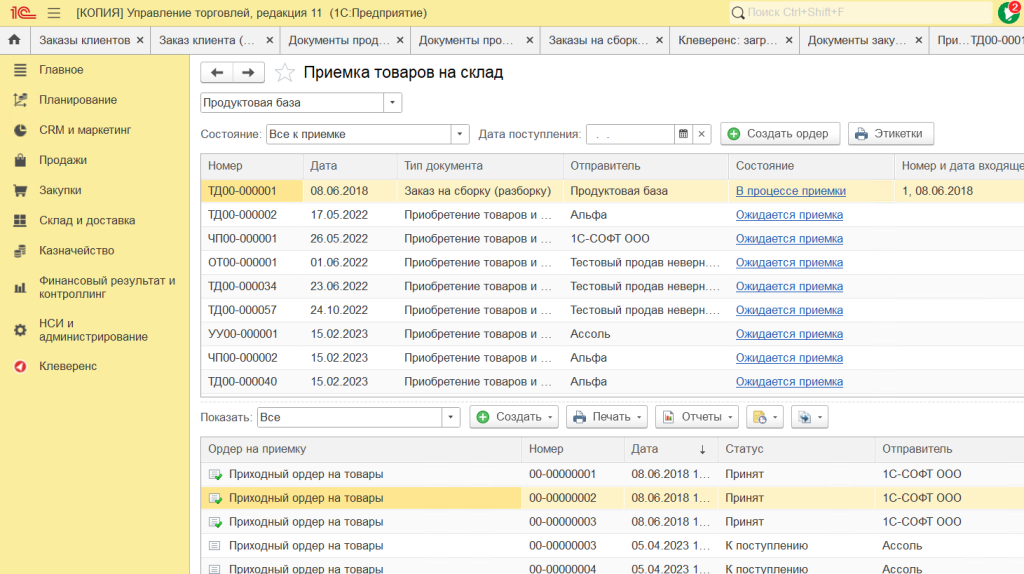Image resolution: width=1024 pixels, height=574 pixels.
Task: Open the create-based-on folder icon button
Action: click(x=765, y=417)
